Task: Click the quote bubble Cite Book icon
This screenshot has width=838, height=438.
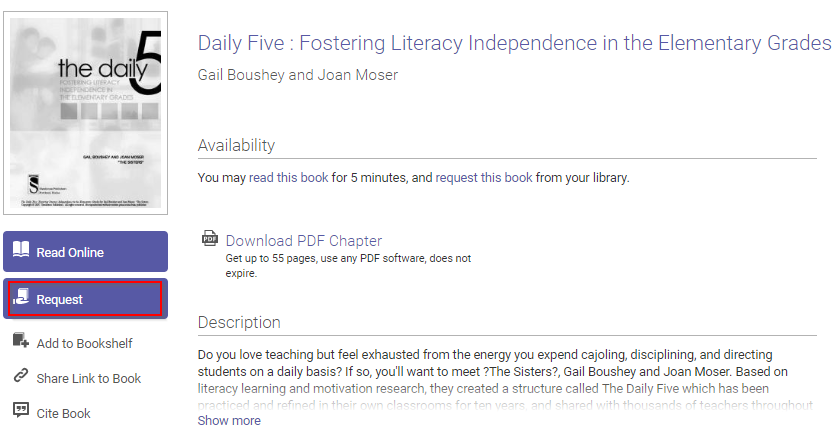Action: pos(21,410)
